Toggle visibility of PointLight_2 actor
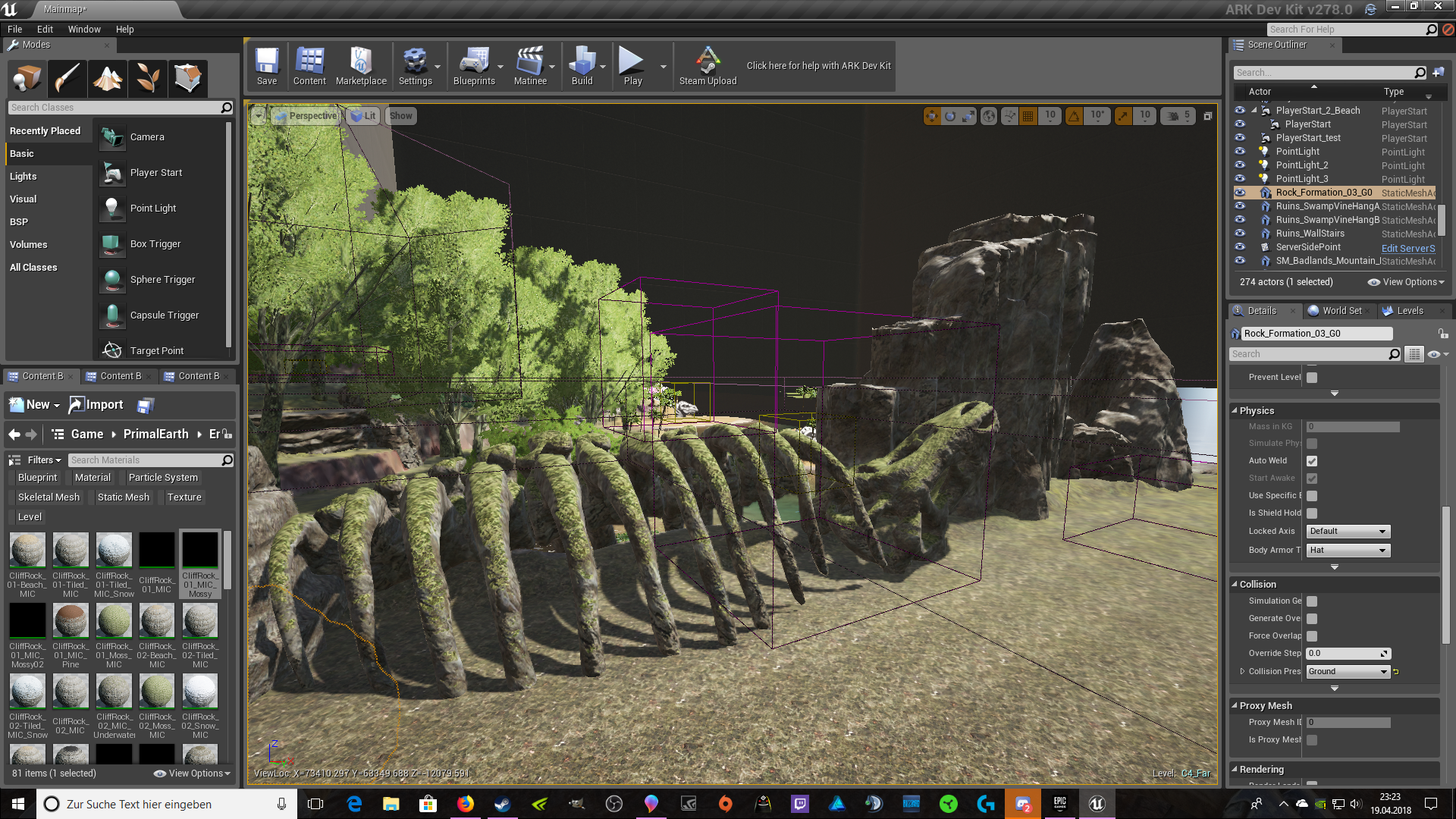 (1240, 165)
